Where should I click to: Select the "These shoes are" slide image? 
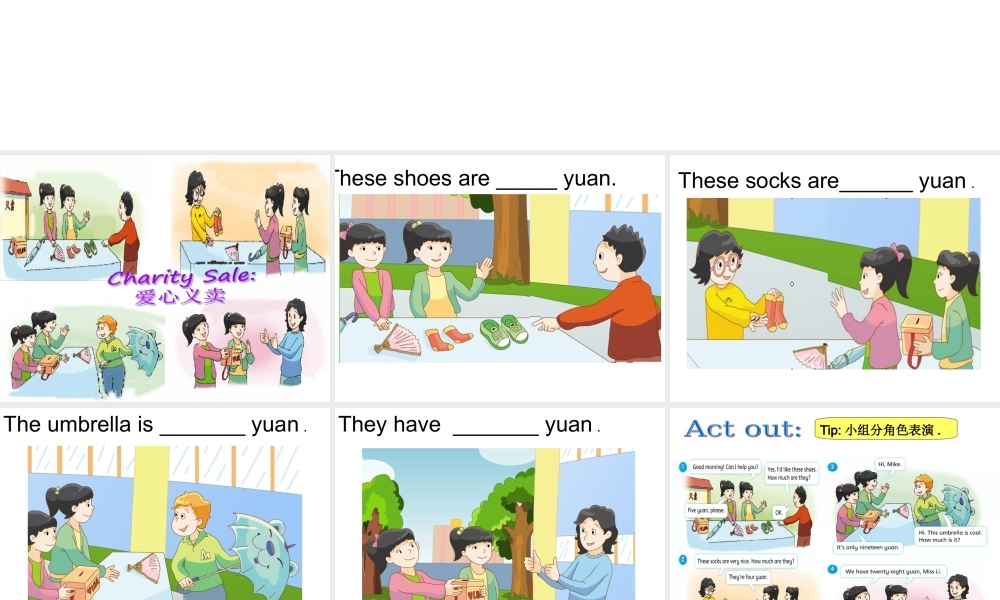coord(500,279)
